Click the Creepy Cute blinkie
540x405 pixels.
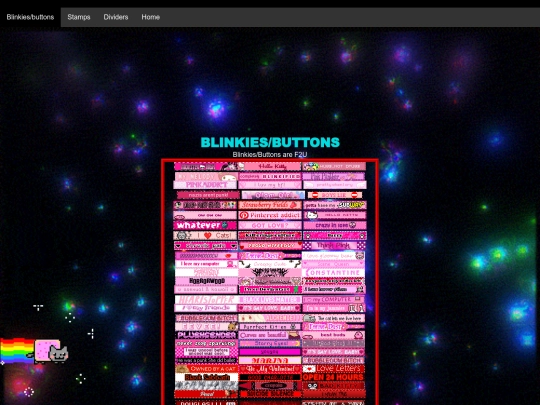click(270, 264)
